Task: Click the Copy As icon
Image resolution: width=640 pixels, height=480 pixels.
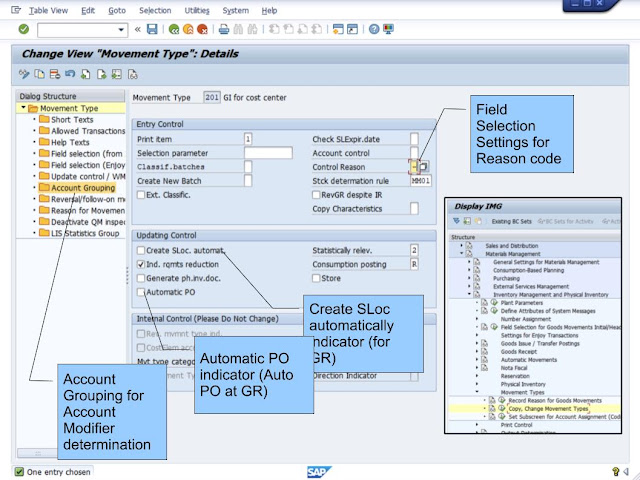Action: tap(40, 74)
